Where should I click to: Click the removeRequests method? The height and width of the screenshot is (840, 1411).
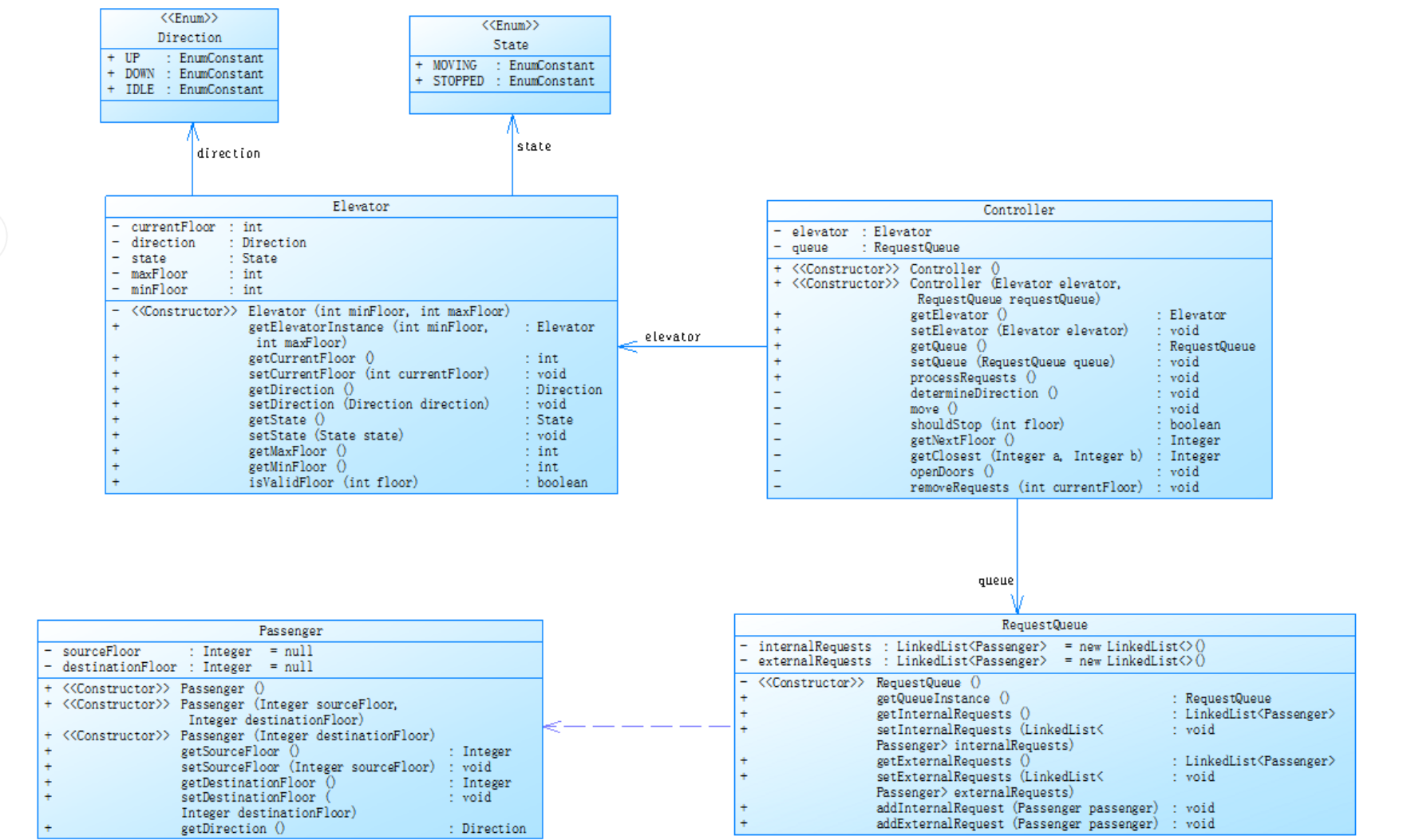pos(986,487)
